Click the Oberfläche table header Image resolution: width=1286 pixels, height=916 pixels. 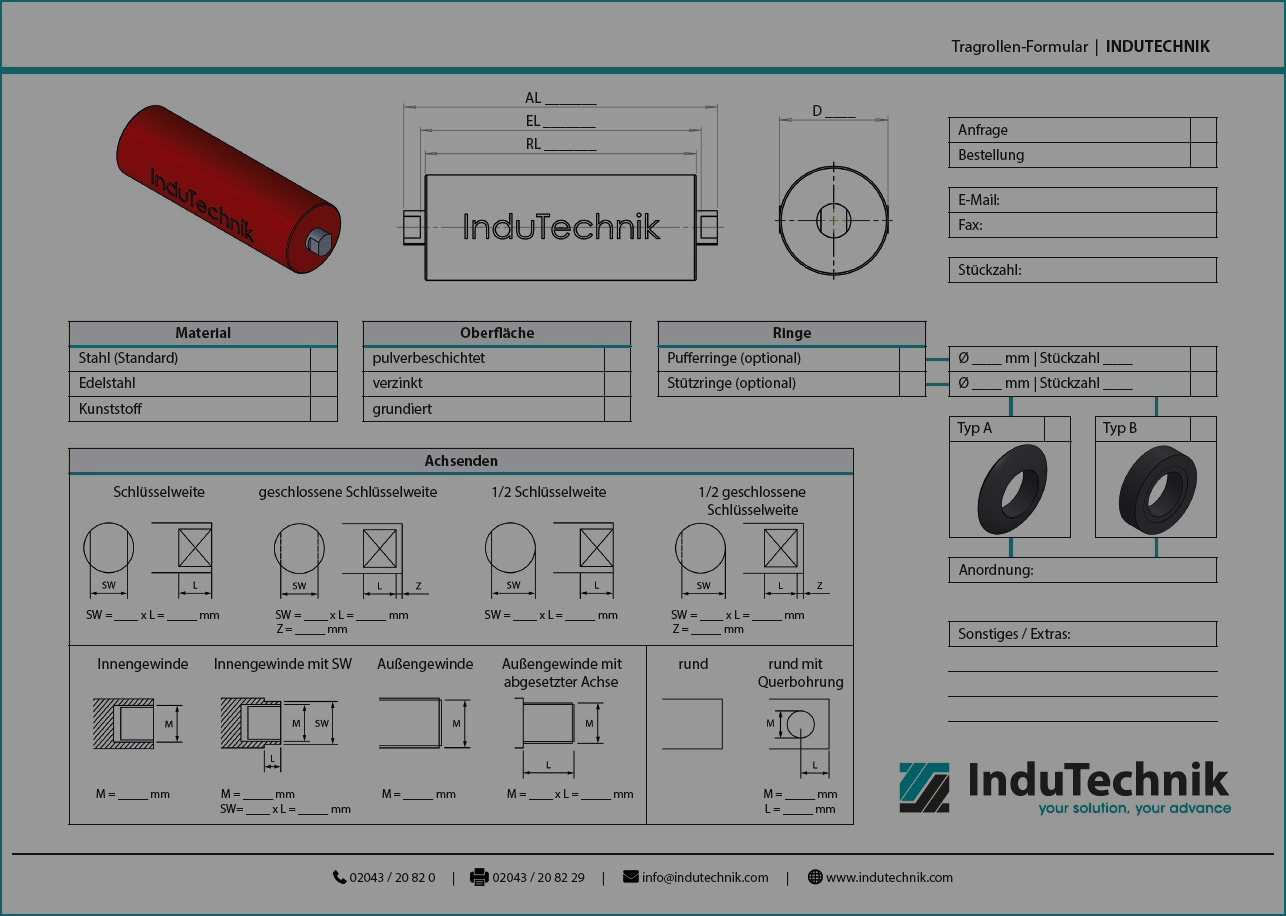click(497, 333)
